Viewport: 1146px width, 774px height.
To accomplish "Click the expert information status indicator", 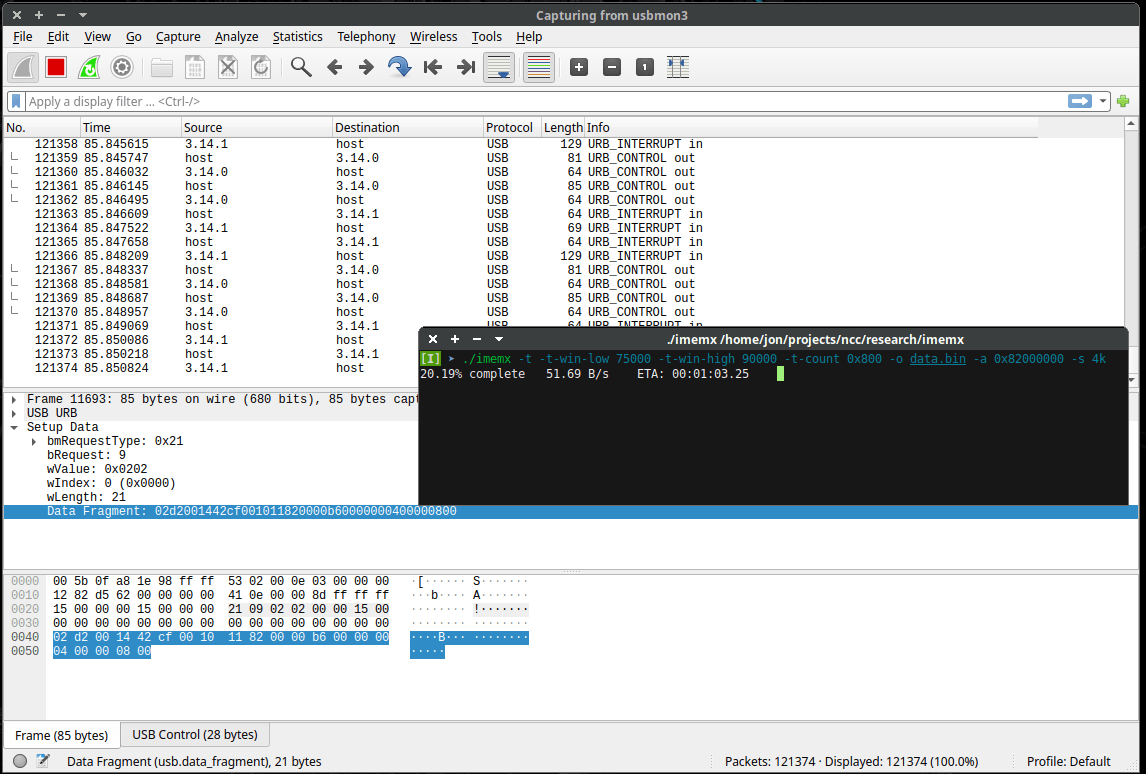I will coord(20,761).
